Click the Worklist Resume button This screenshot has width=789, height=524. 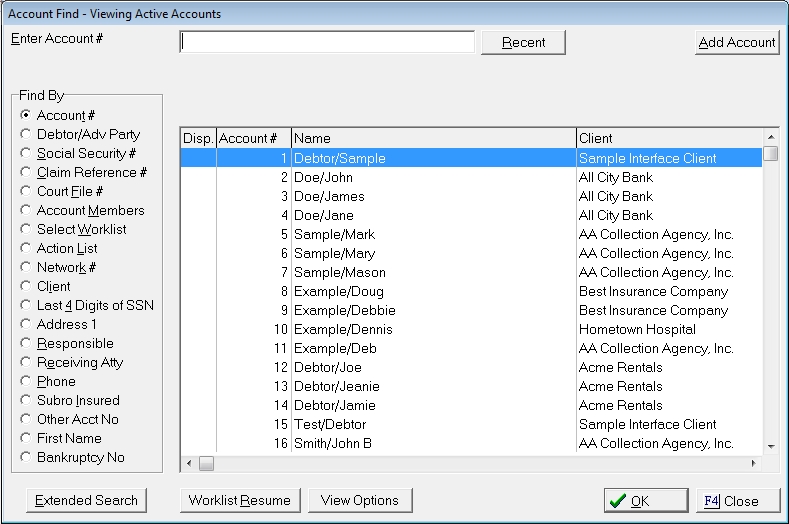click(240, 500)
